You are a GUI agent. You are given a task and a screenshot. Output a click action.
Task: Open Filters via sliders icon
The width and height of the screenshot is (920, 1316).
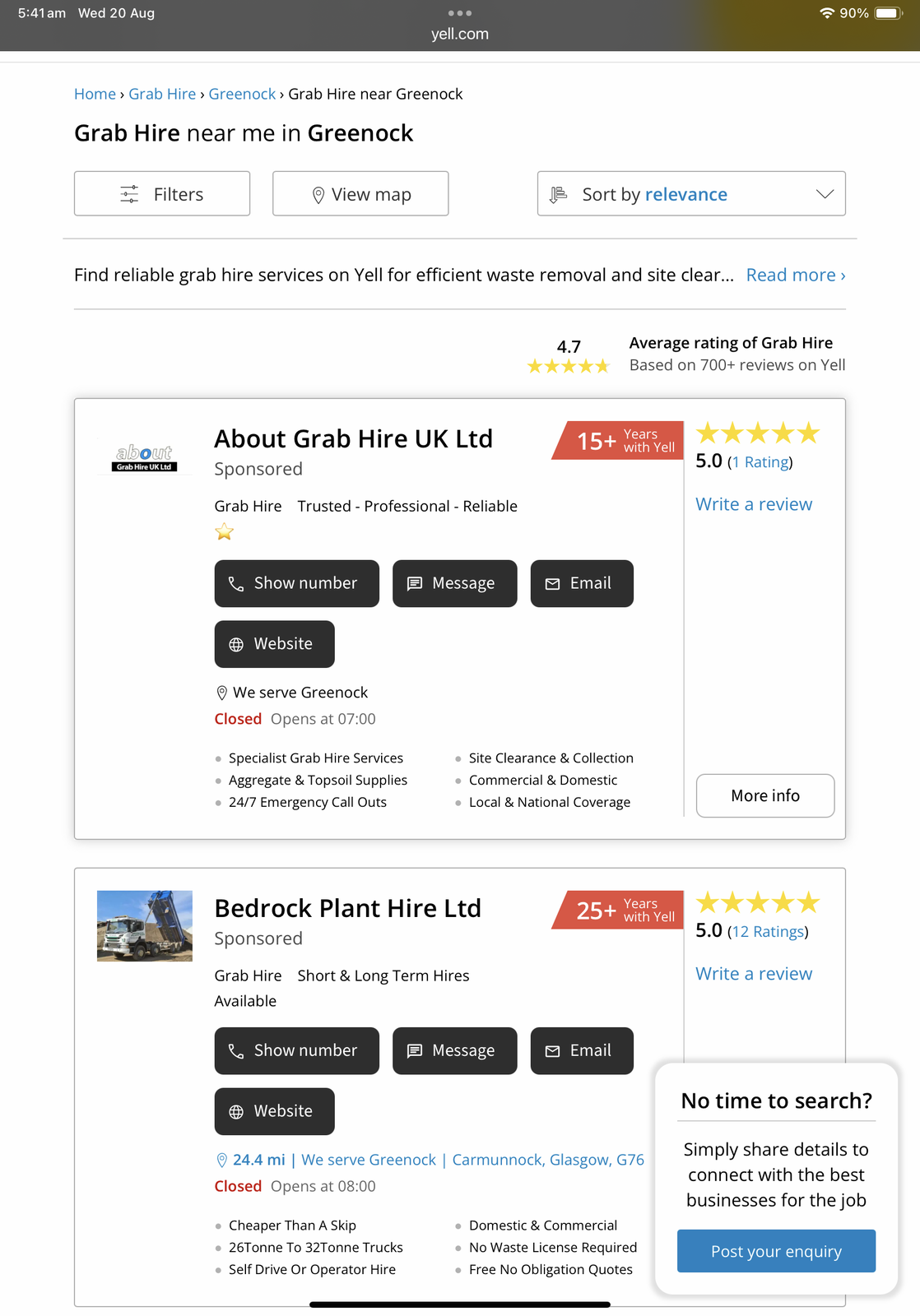(130, 194)
